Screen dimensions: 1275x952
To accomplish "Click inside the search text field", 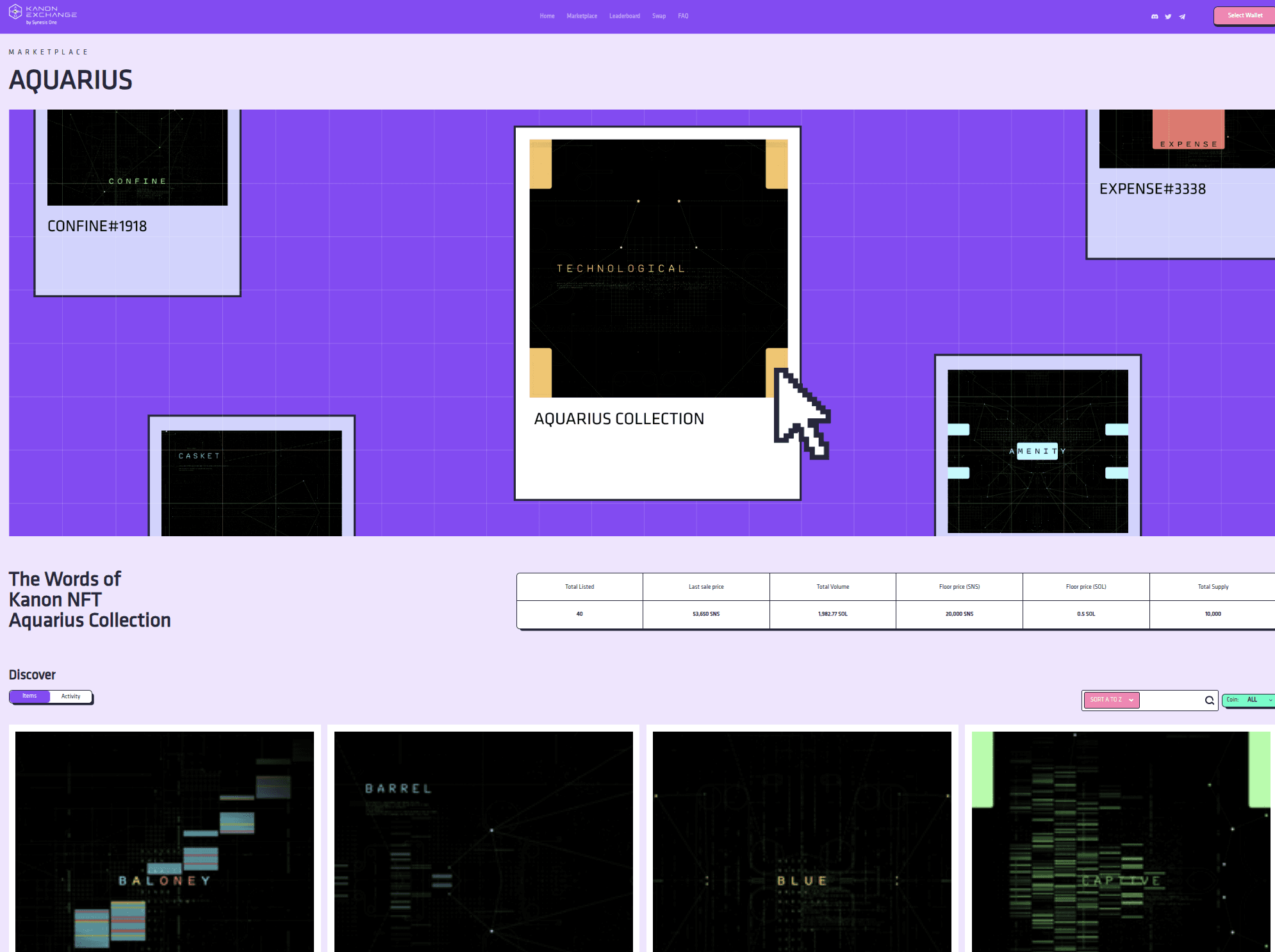I will pos(1171,700).
